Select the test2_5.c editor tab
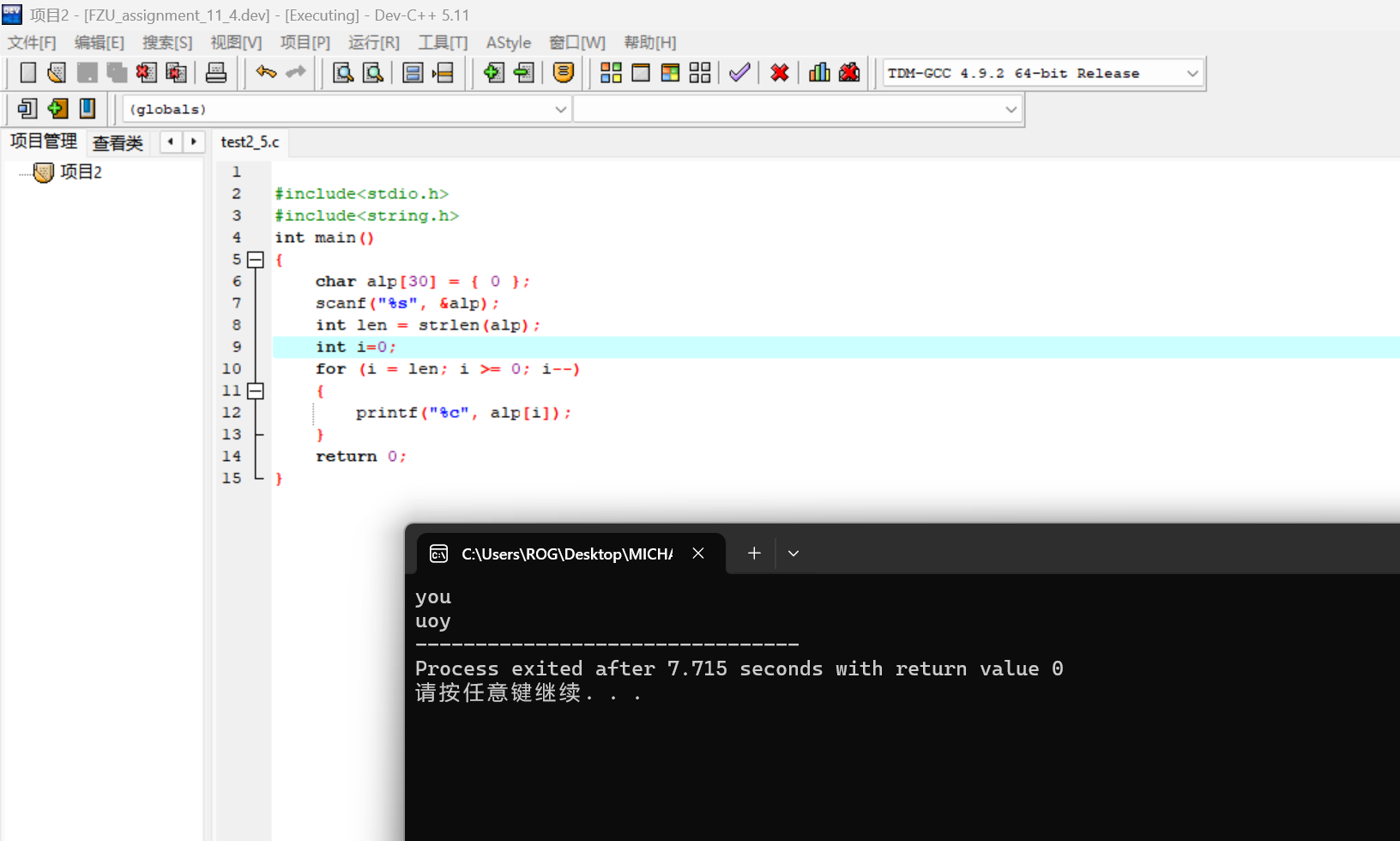 [x=250, y=142]
